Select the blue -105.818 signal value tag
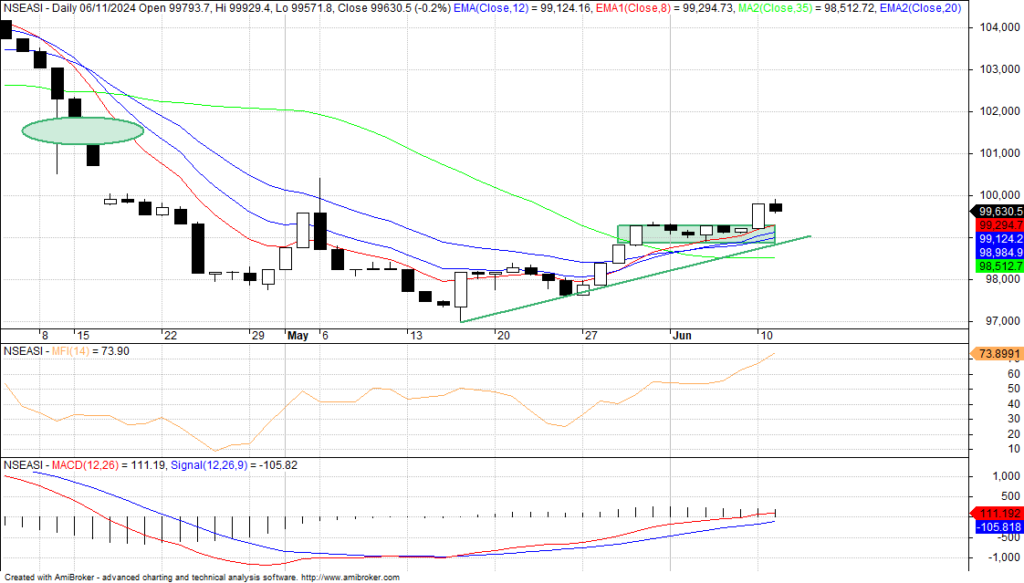The width and height of the screenshot is (1024, 583). pos(999,527)
